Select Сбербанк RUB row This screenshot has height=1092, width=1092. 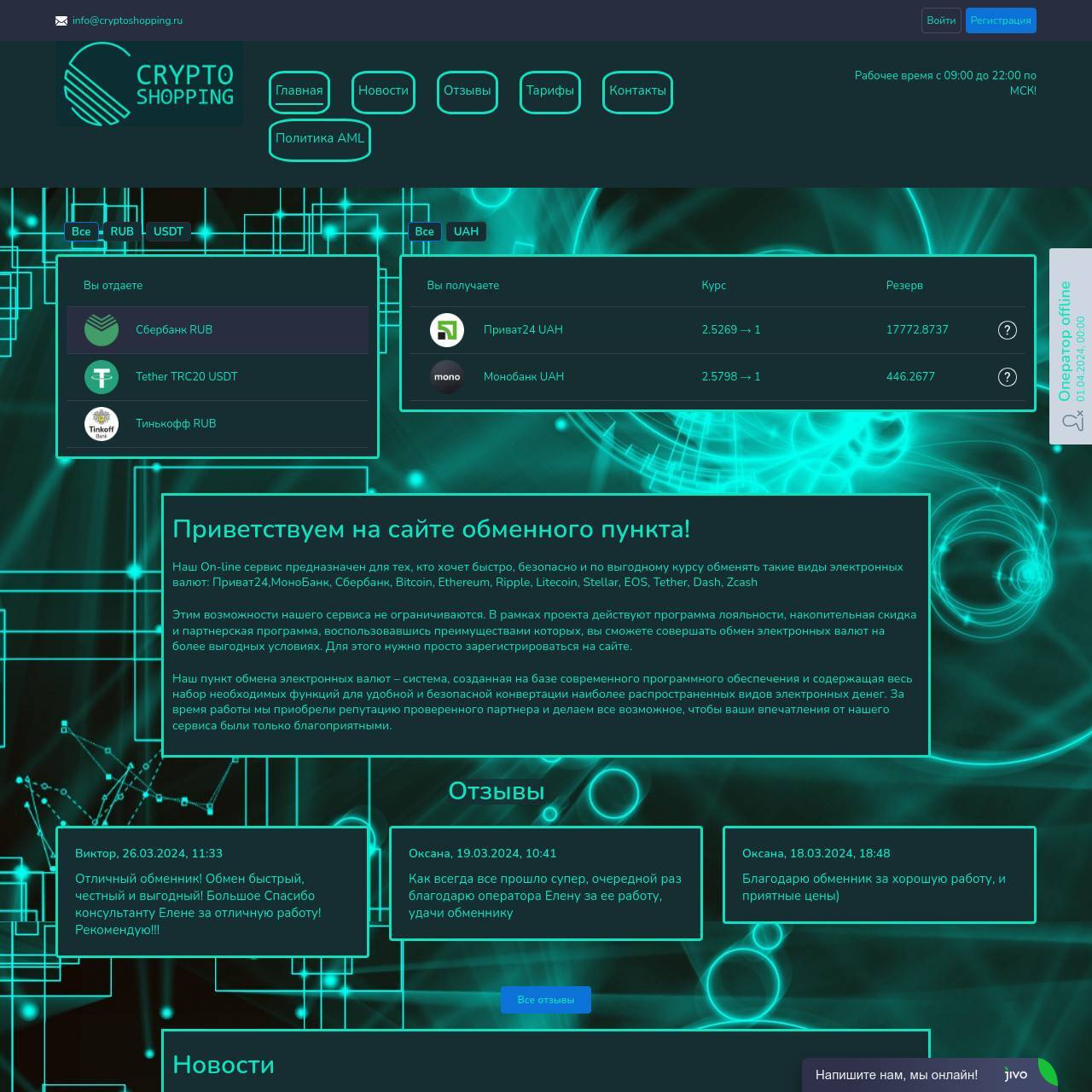click(x=218, y=330)
